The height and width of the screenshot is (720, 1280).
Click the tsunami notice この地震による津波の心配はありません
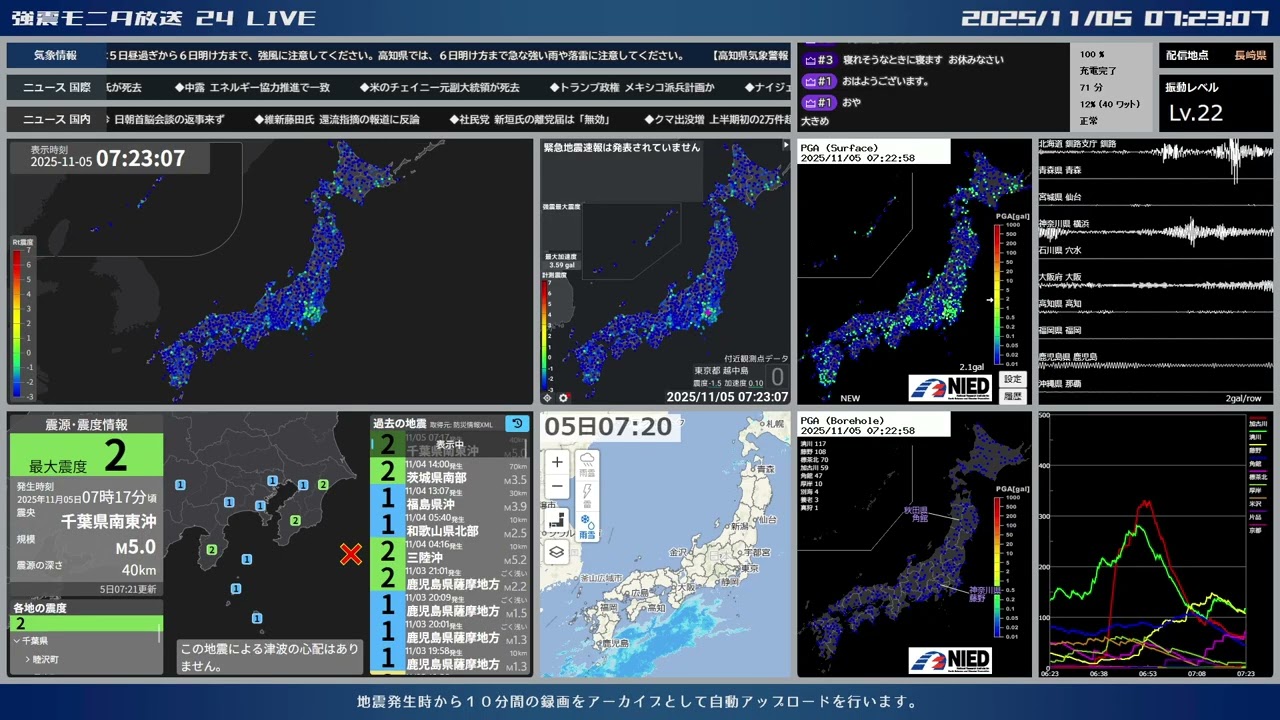coord(268,657)
